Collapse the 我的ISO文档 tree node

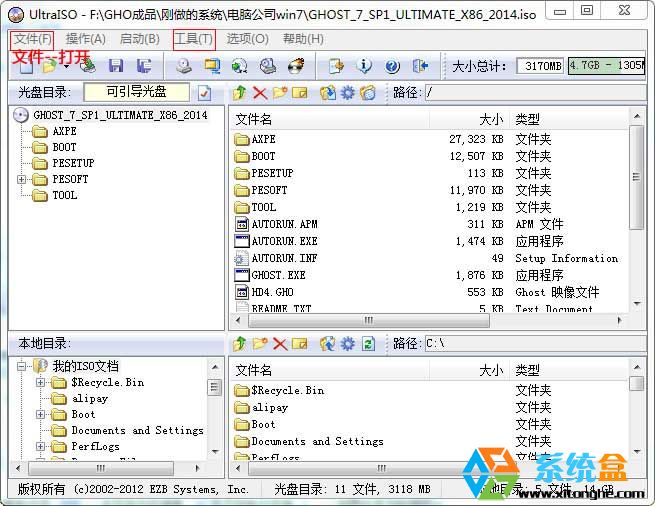coord(21,366)
